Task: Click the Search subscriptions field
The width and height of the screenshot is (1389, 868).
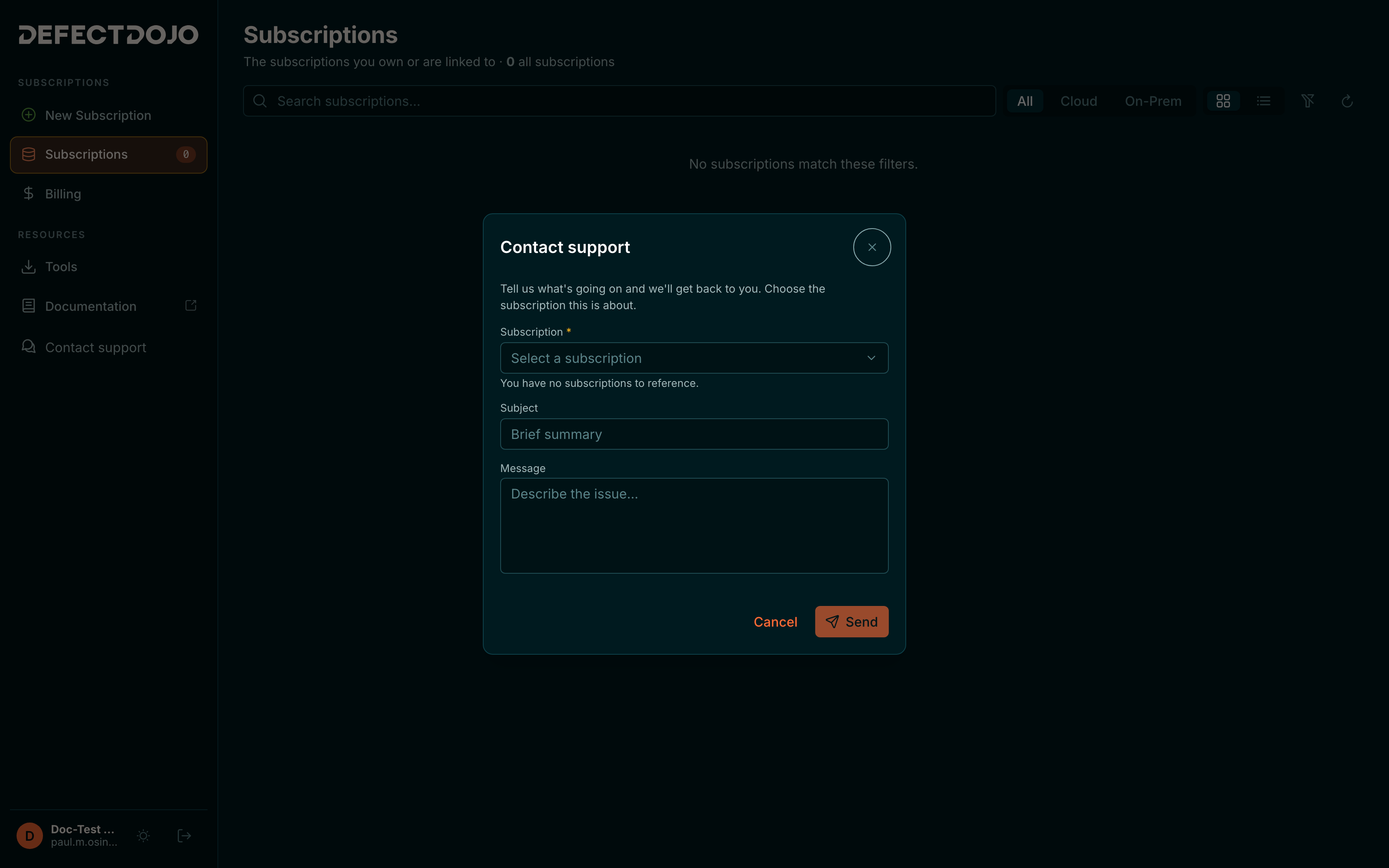Action: (x=619, y=101)
